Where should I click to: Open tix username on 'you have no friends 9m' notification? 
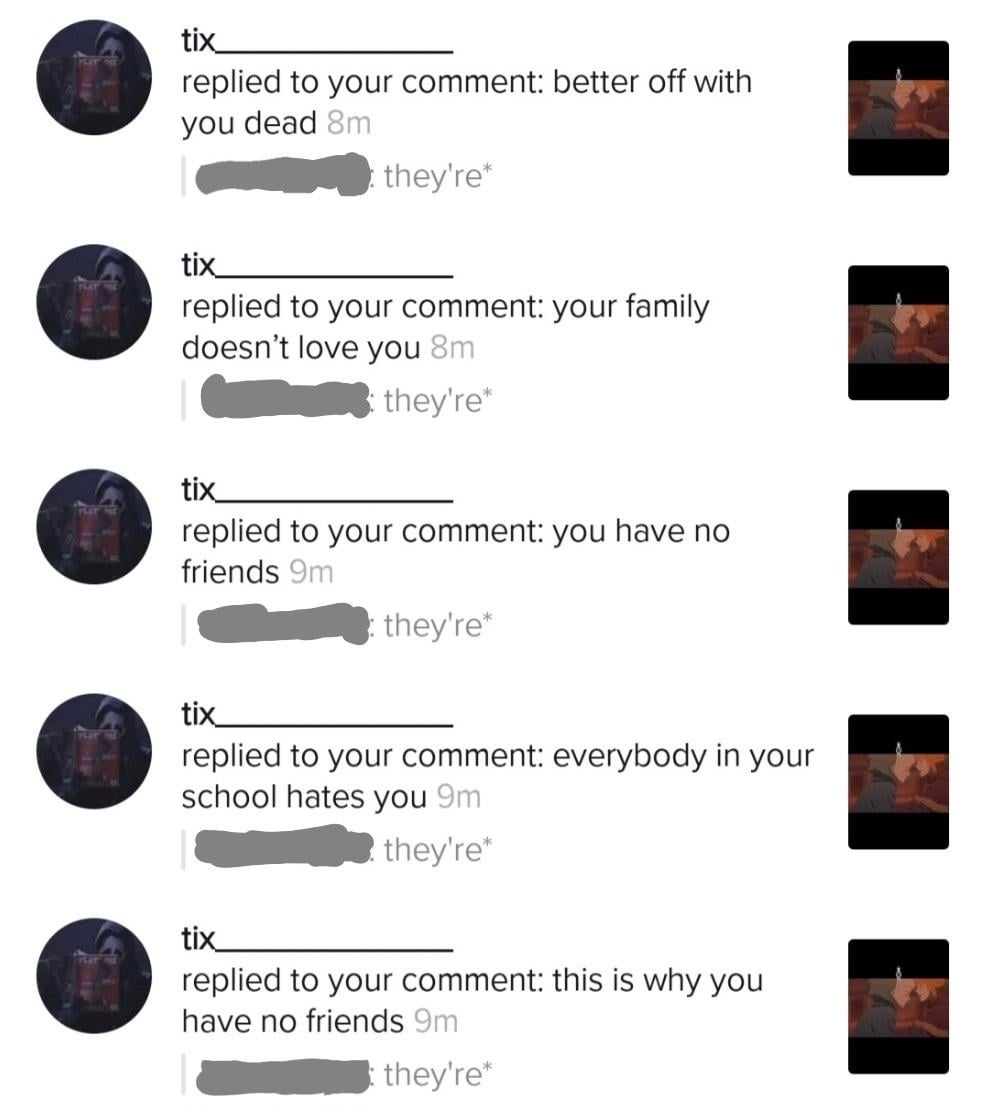(316, 490)
